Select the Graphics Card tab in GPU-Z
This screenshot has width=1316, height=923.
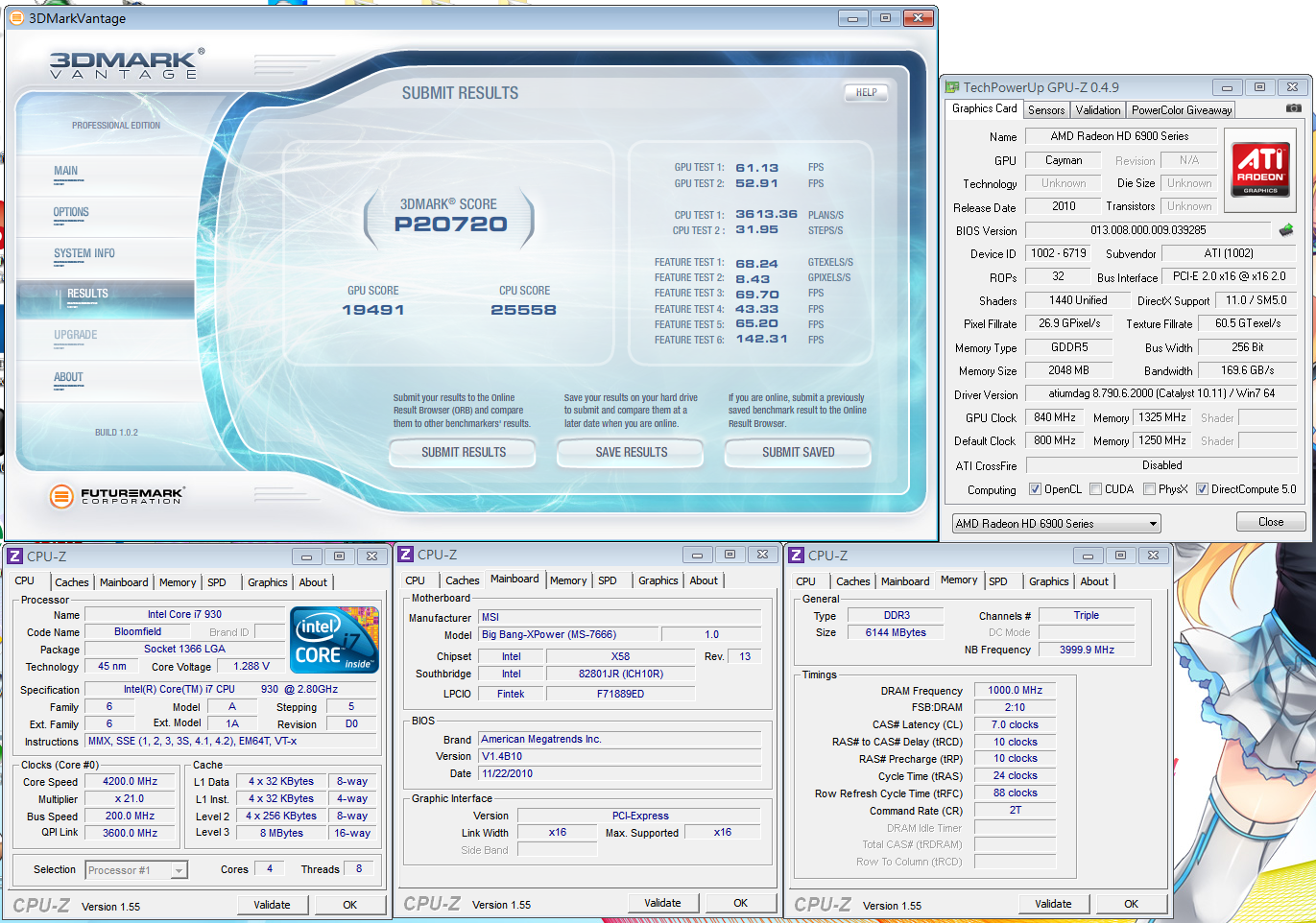(x=984, y=108)
